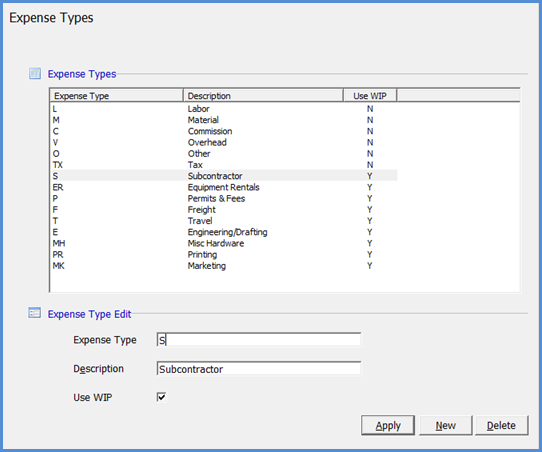Image resolution: width=542 pixels, height=452 pixels.
Task: Sort by the Expense Type column header
Action: [x=116, y=96]
